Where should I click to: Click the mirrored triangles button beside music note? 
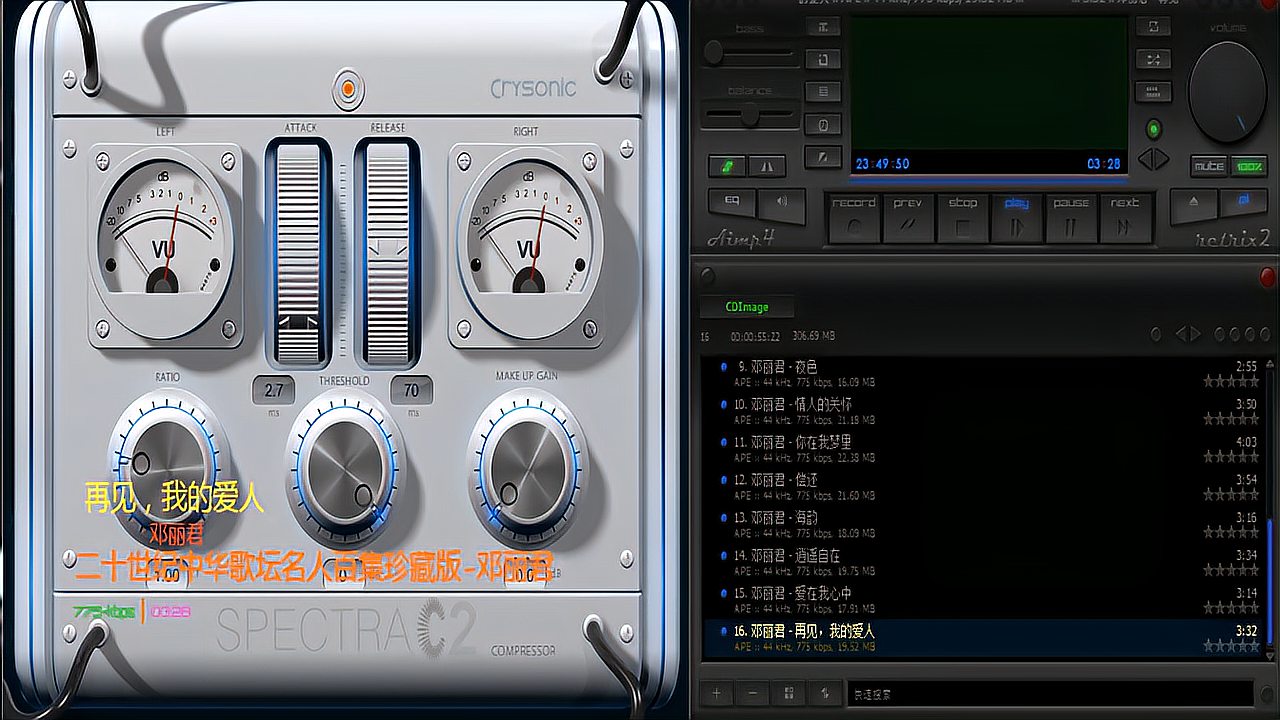click(x=767, y=166)
